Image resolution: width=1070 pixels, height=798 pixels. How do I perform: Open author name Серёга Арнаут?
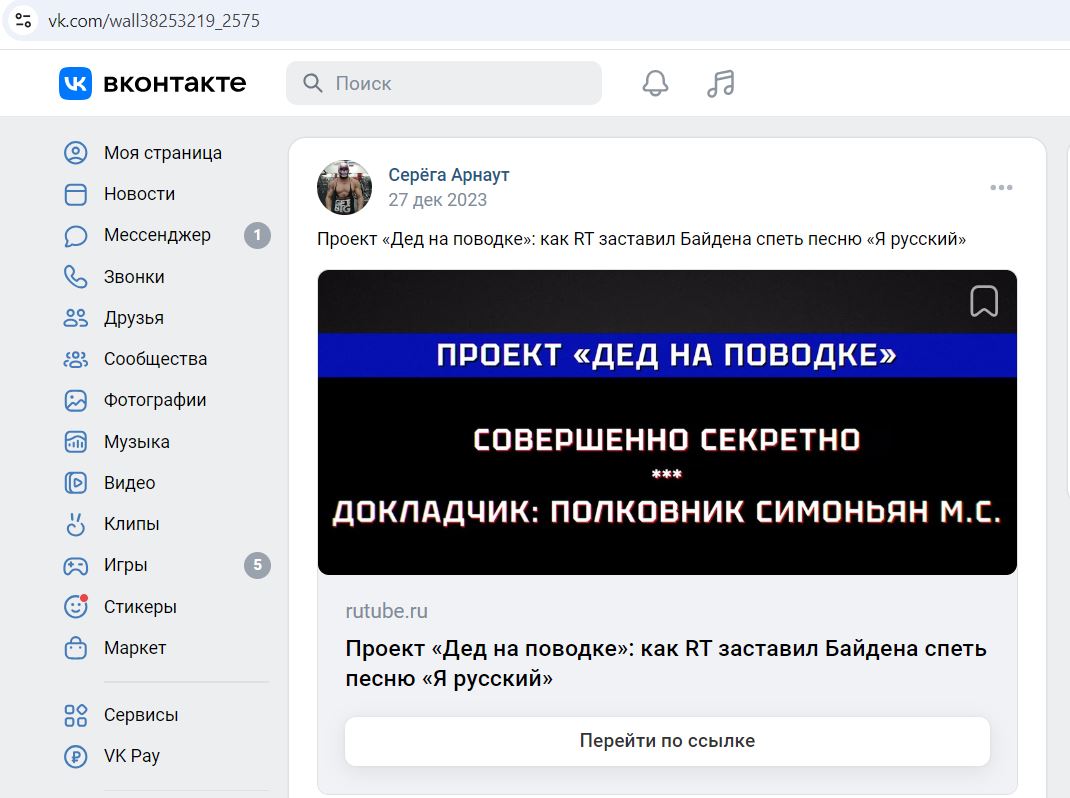point(448,175)
